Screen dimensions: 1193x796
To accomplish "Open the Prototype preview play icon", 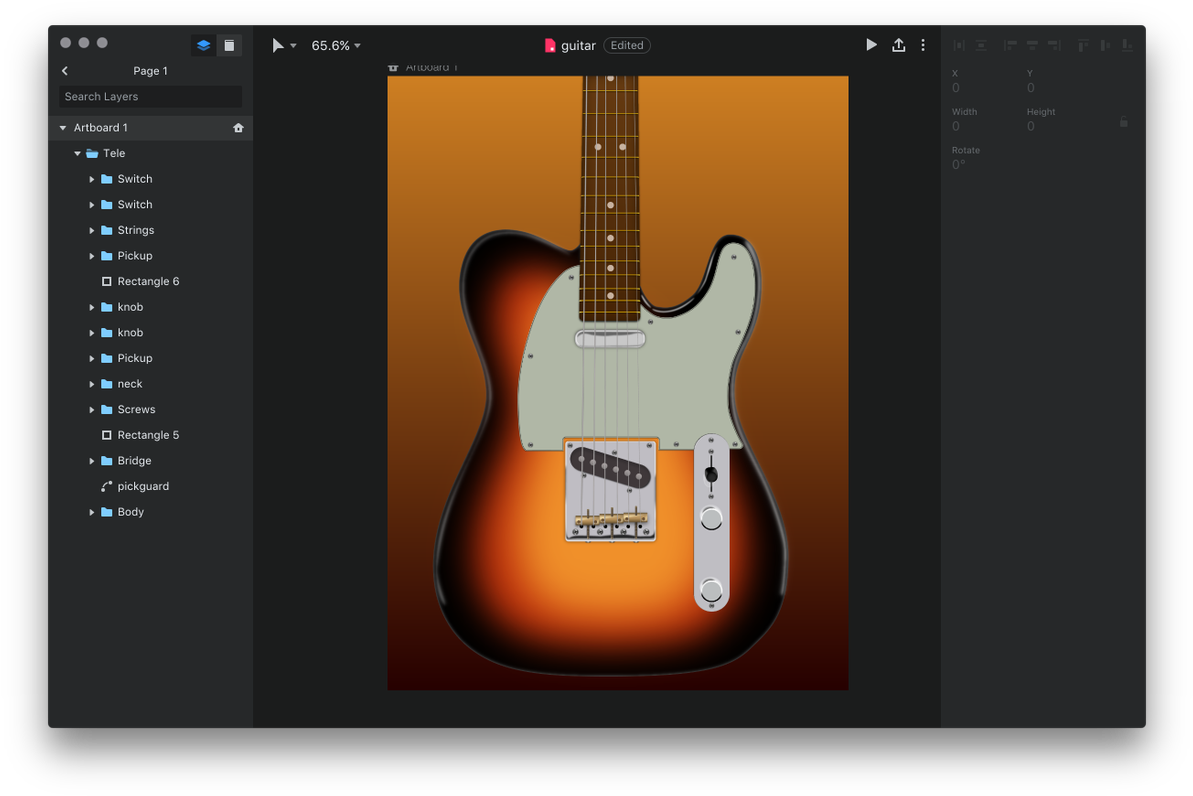I will coord(871,45).
